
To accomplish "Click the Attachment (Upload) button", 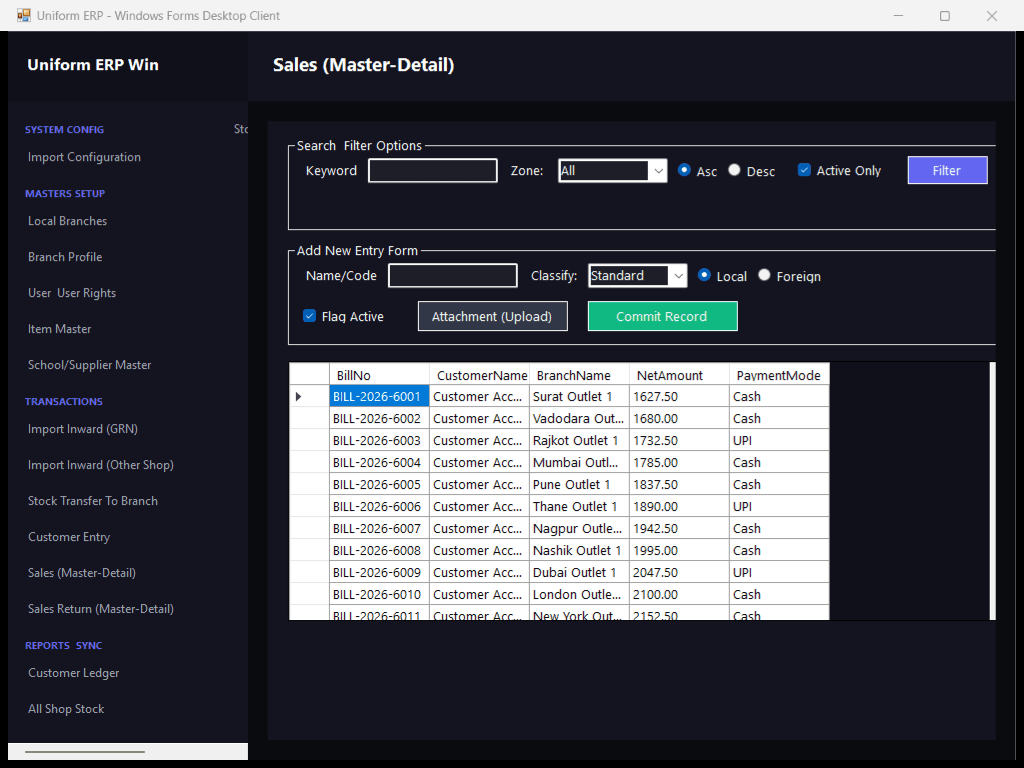I will pyautogui.click(x=492, y=316).
